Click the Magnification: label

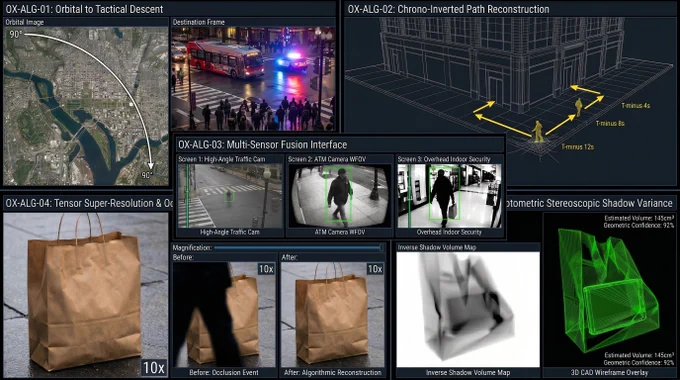tap(192, 248)
